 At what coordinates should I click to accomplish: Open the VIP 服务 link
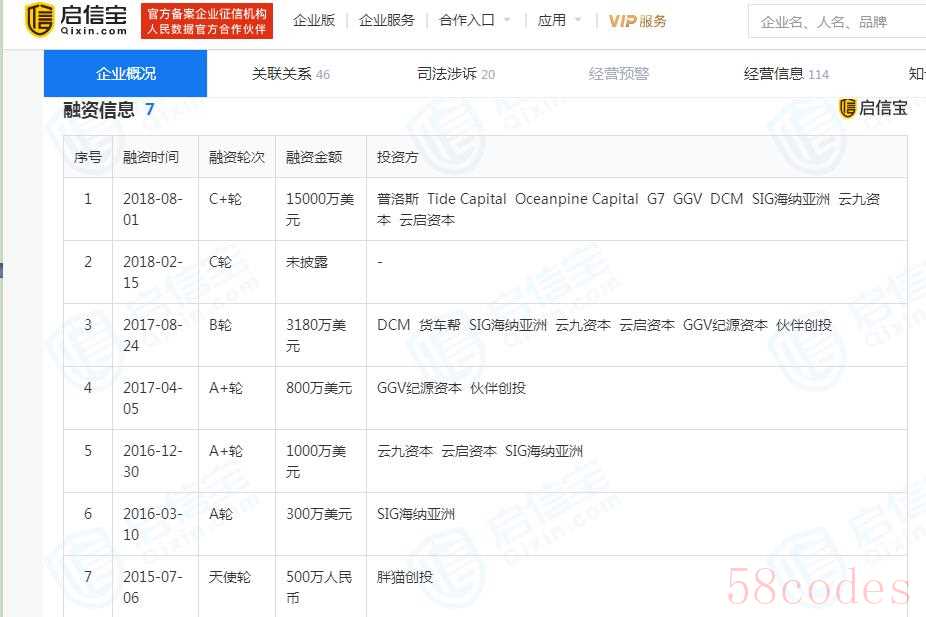(637, 21)
